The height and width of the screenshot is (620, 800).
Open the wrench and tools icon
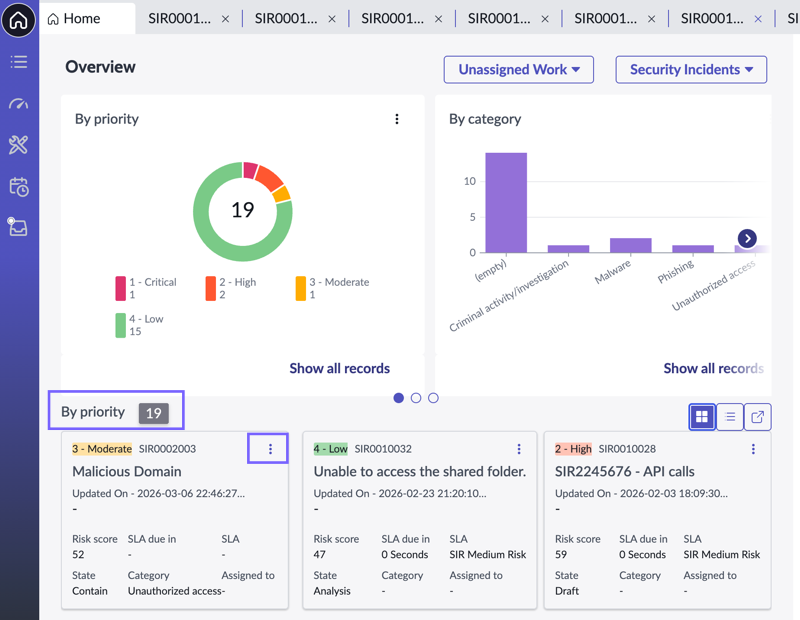point(19,145)
